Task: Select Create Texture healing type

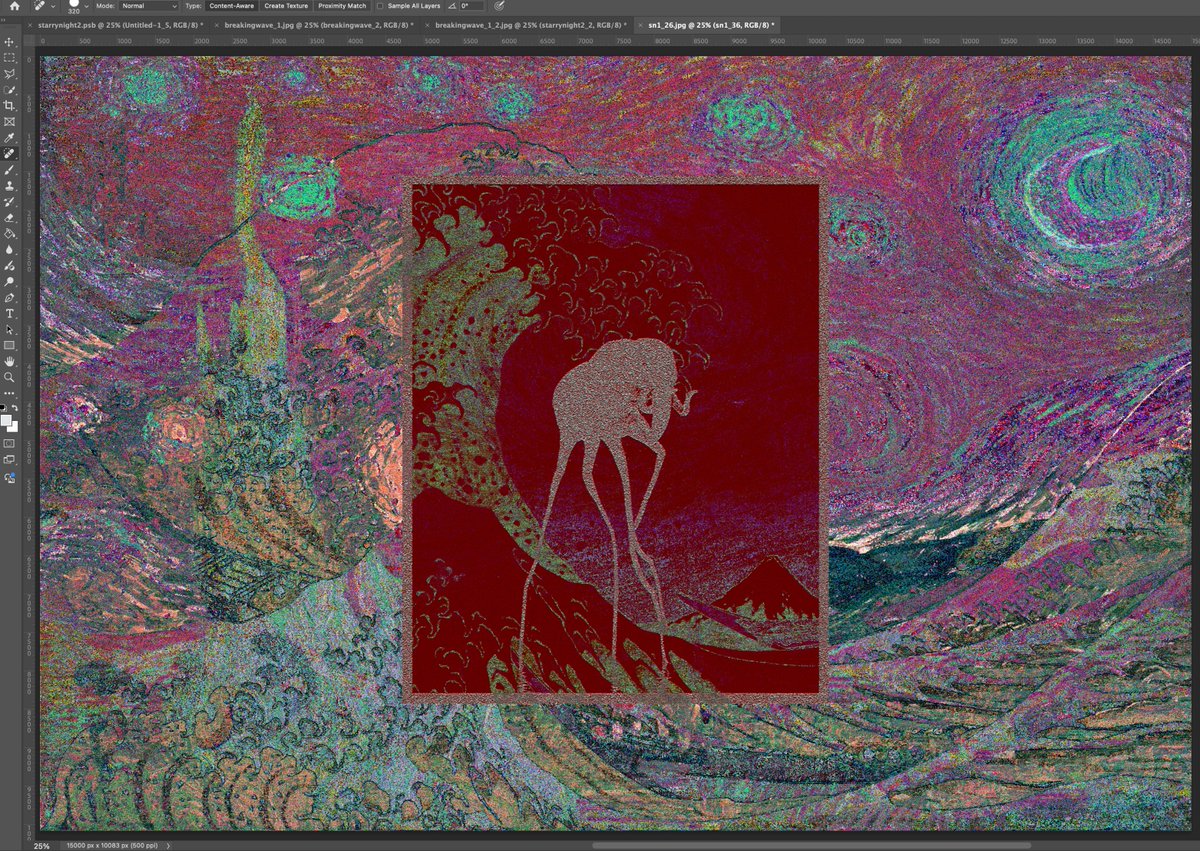Action: point(286,6)
